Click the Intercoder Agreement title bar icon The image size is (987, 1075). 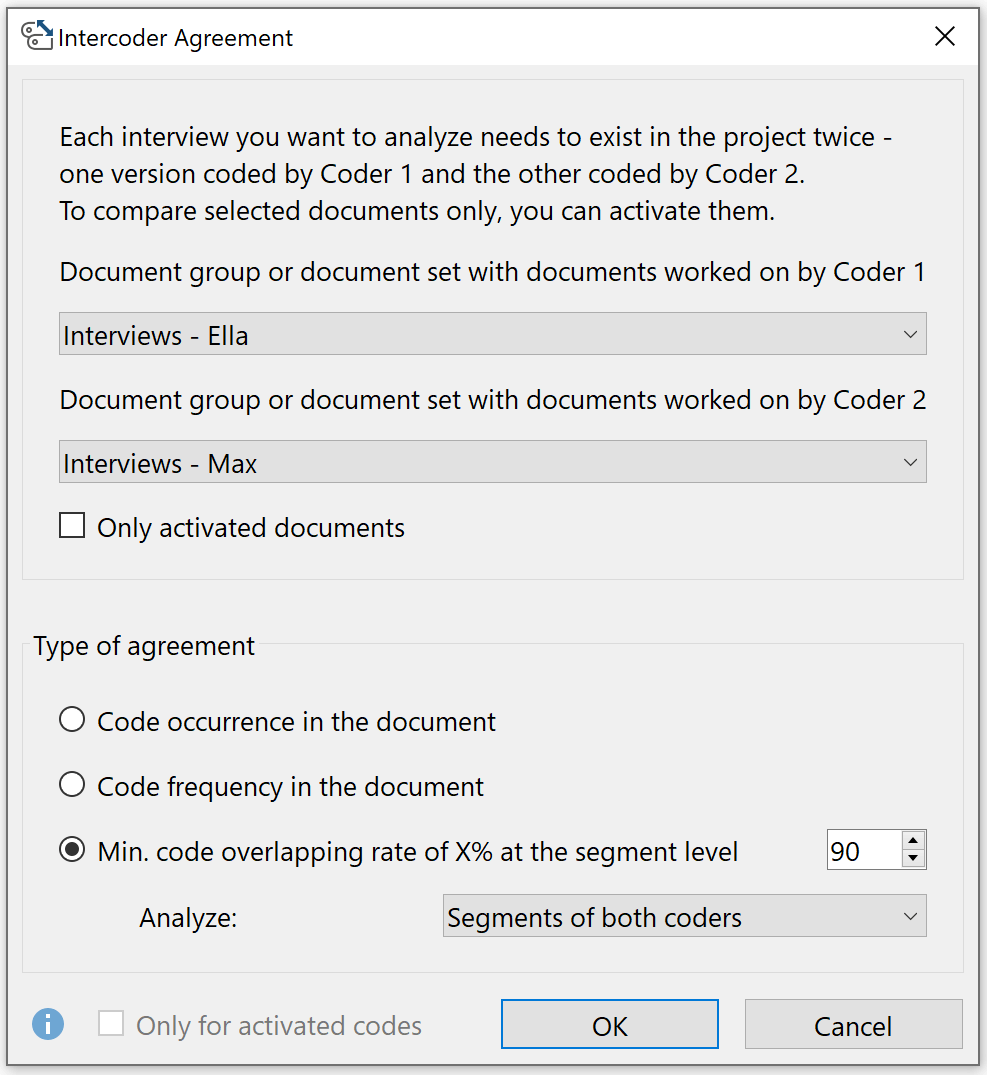36,36
